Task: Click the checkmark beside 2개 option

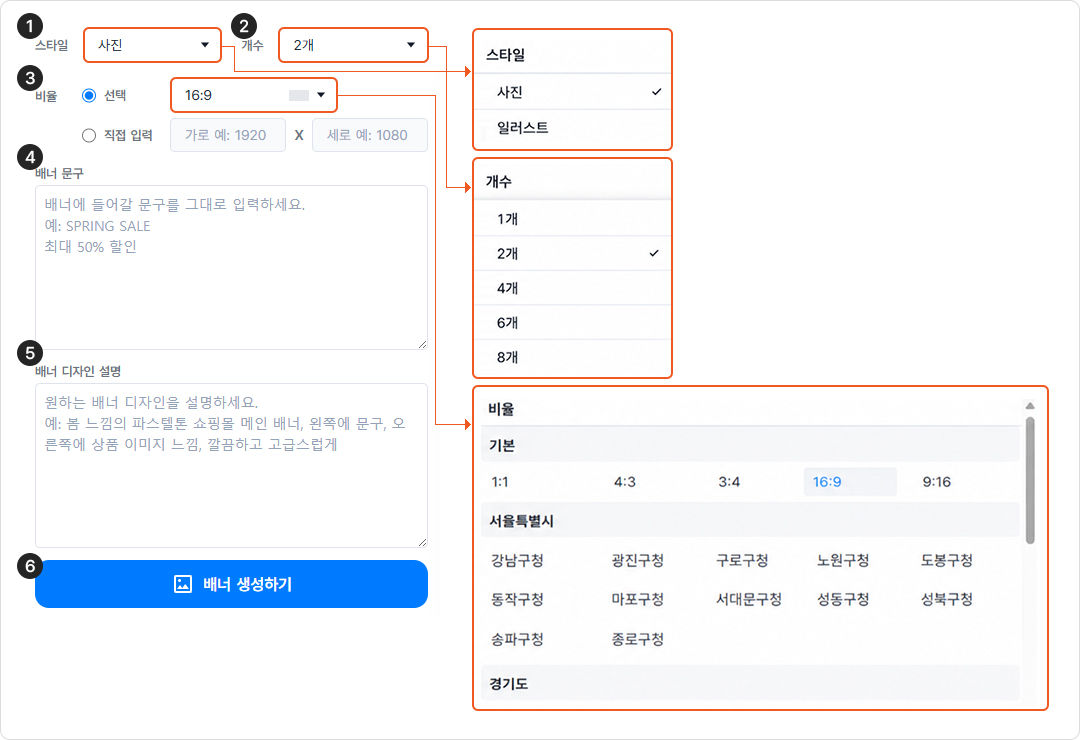Action: coord(654,253)
